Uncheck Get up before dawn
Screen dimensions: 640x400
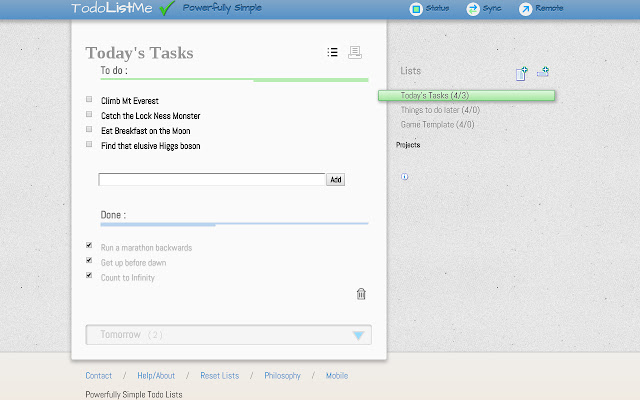[x=89, y=260]
